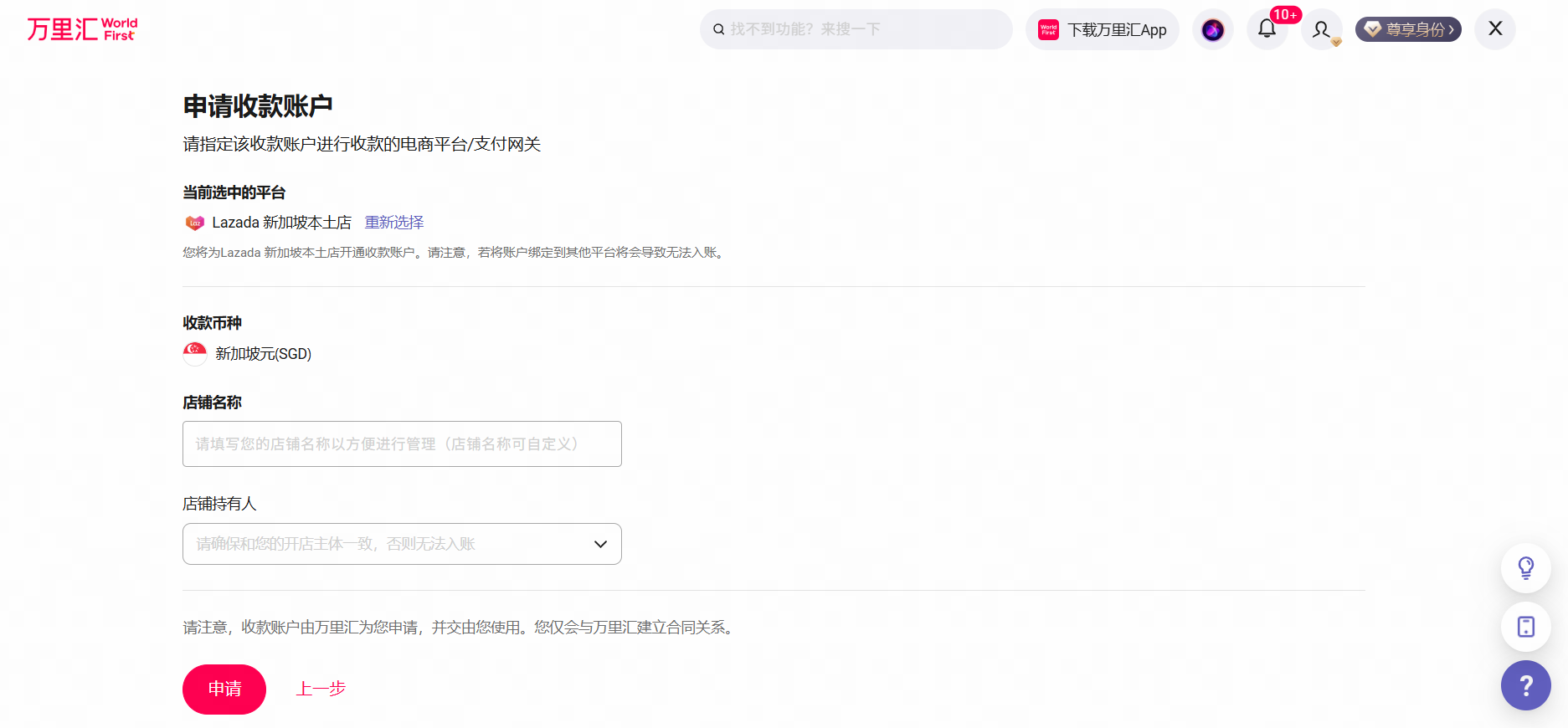1568x728 pixels.
Task: Click the 10+ notification badge
Action: pos(1285,14)
